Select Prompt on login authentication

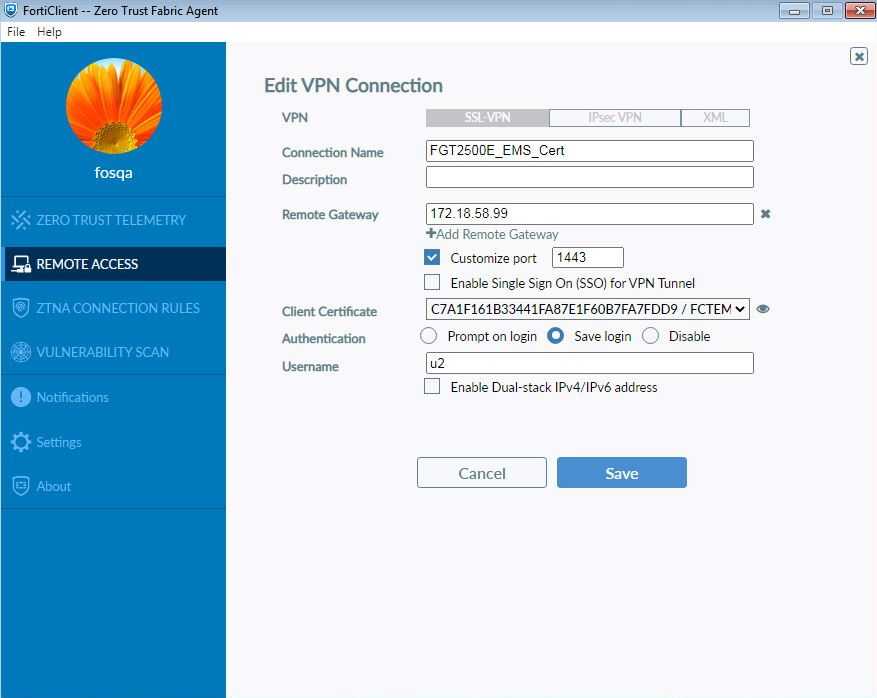click(x=428, y=336)
